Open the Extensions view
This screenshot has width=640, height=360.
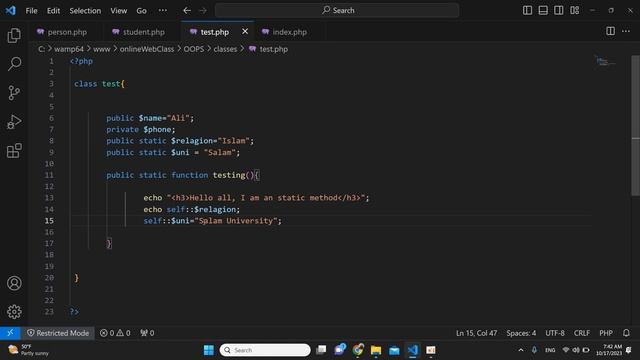tap(14, 151)
